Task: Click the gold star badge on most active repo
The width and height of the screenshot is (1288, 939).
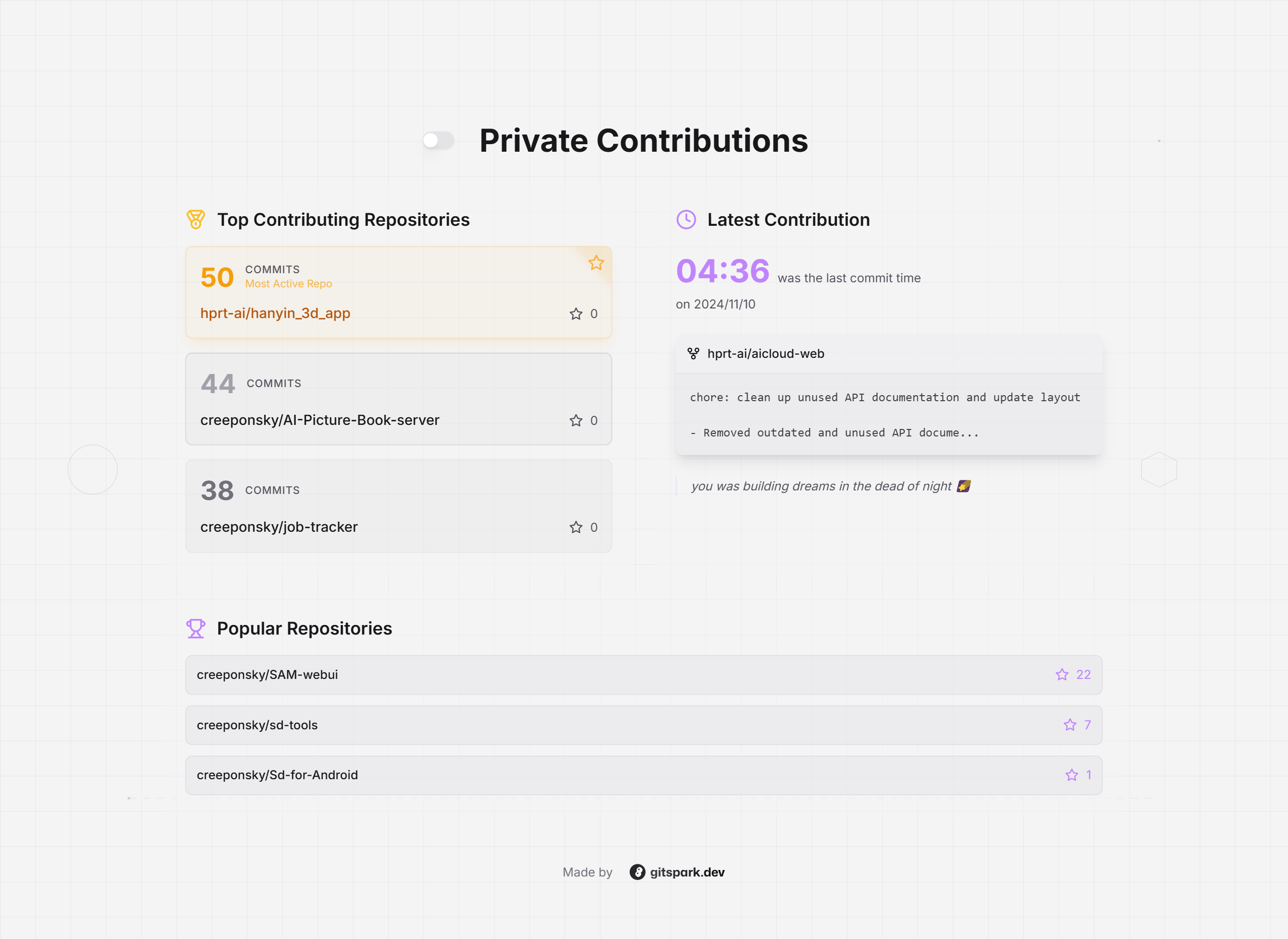Action: 596,263
